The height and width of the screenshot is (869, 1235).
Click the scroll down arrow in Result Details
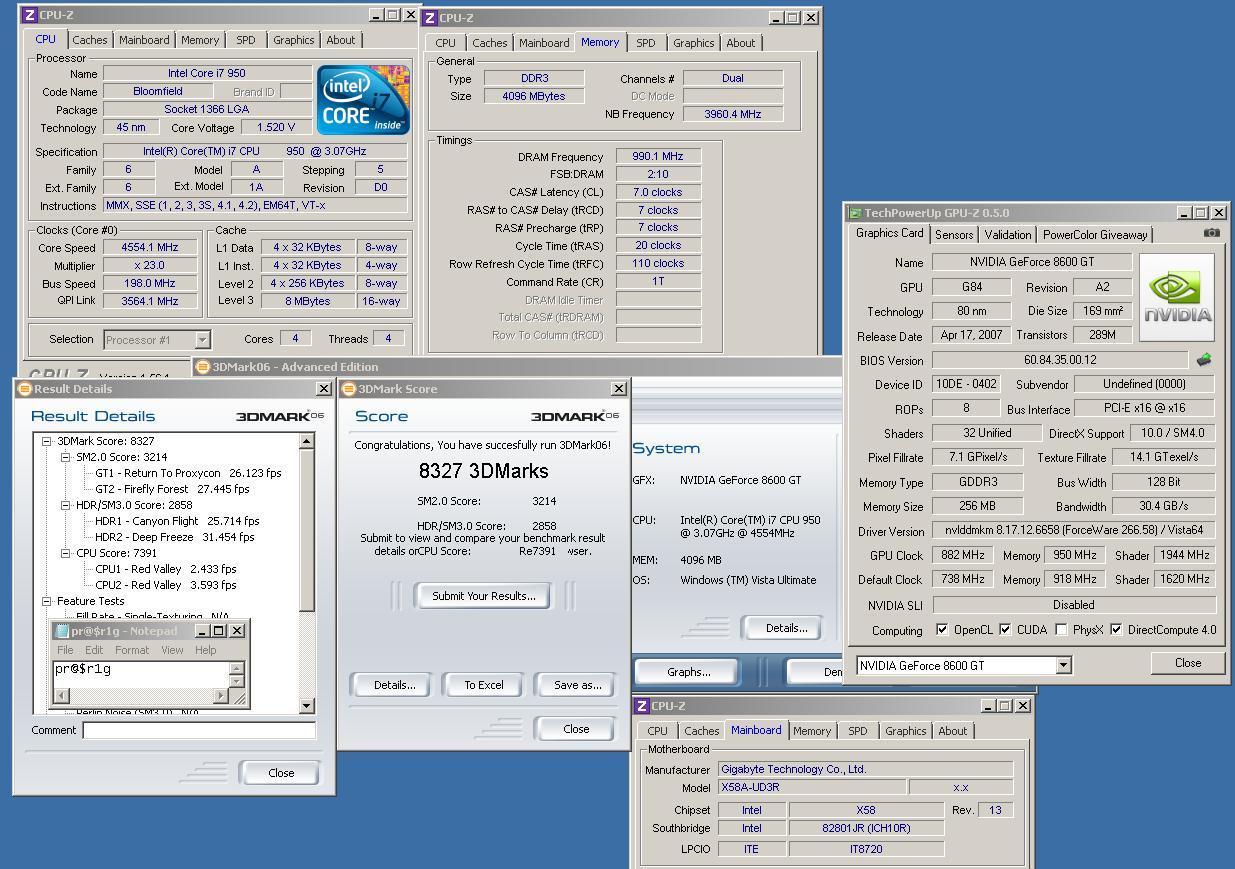click(307, 706)
